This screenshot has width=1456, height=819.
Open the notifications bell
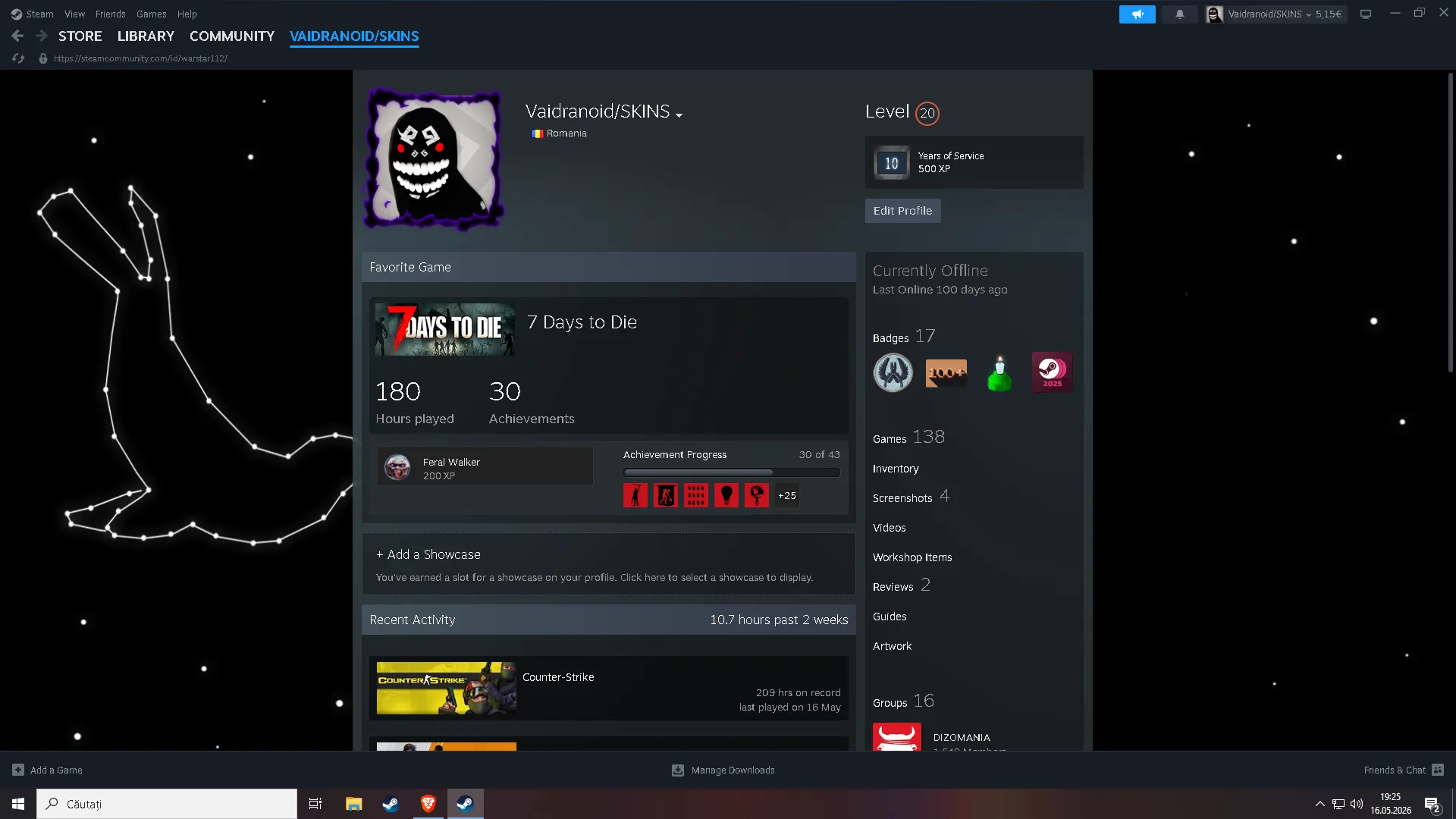point(1179,14)
